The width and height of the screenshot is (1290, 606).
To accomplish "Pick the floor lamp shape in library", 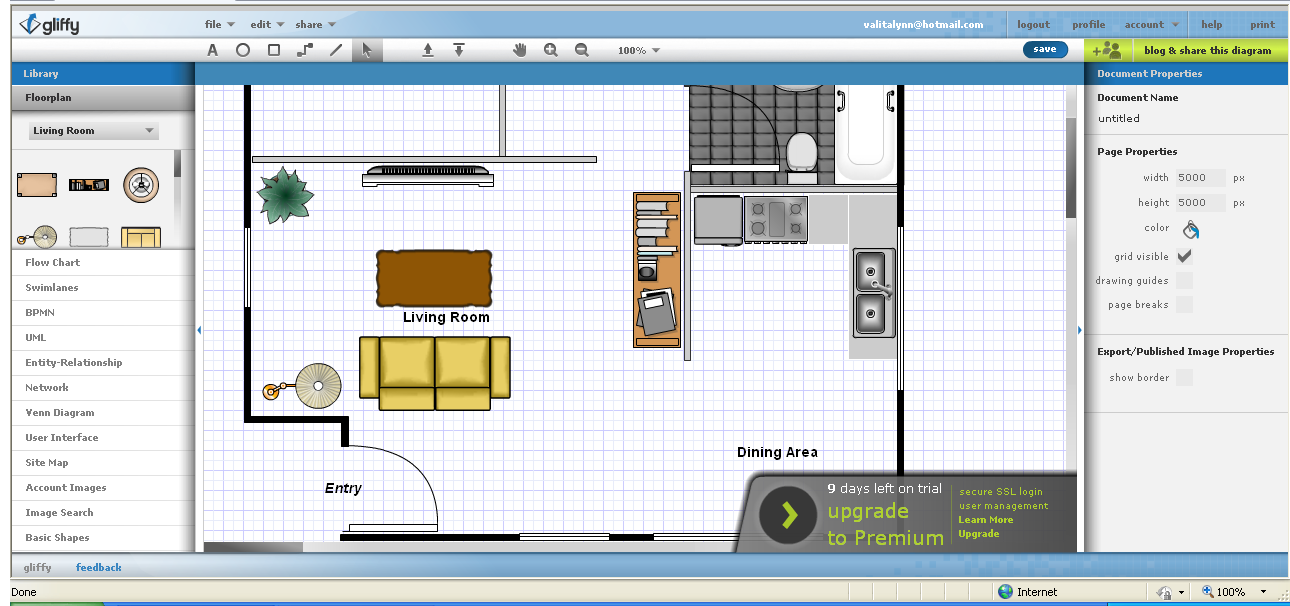I will (x=36, y=237).
